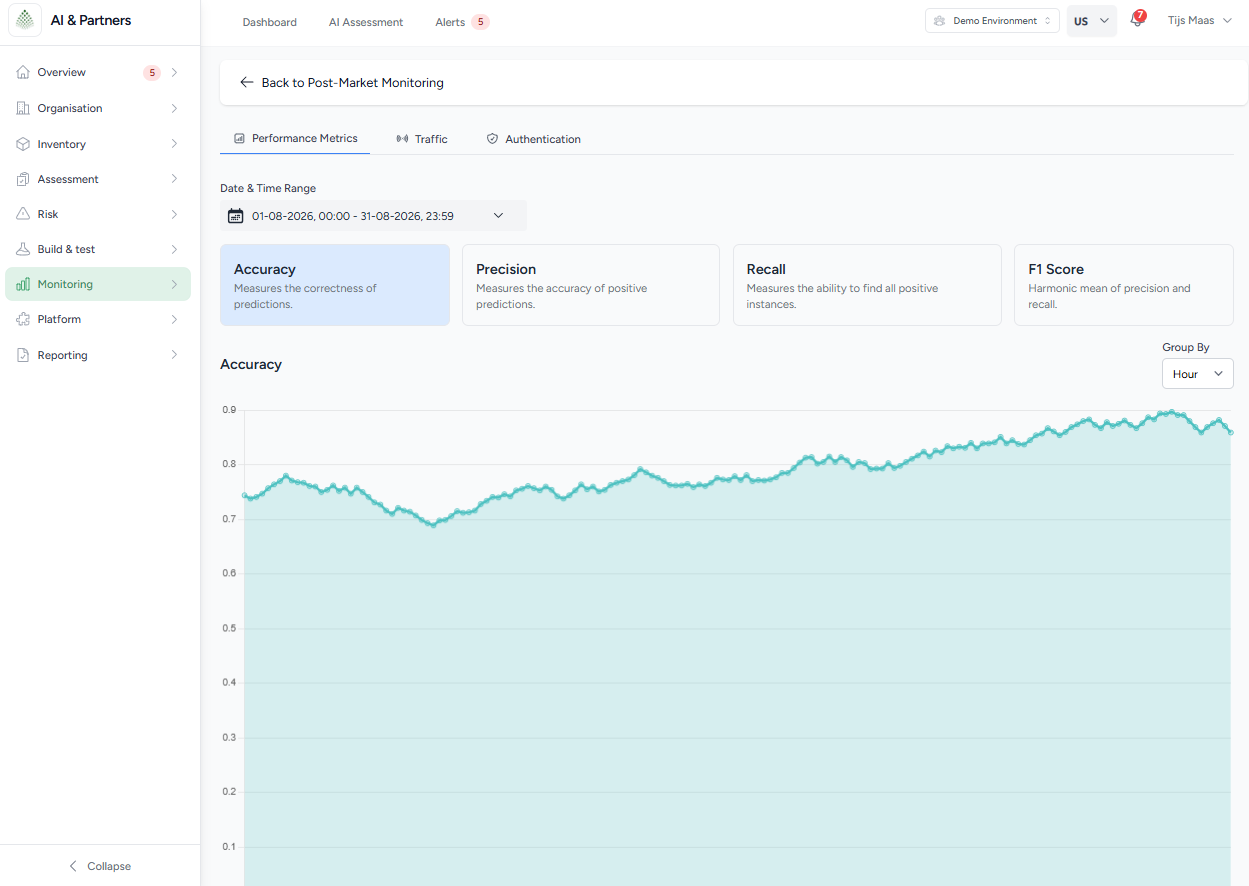The height and width of the screenshot is (886, 1249).
Task: Select the F1 Score metric card
Action: pos(1124,285)
